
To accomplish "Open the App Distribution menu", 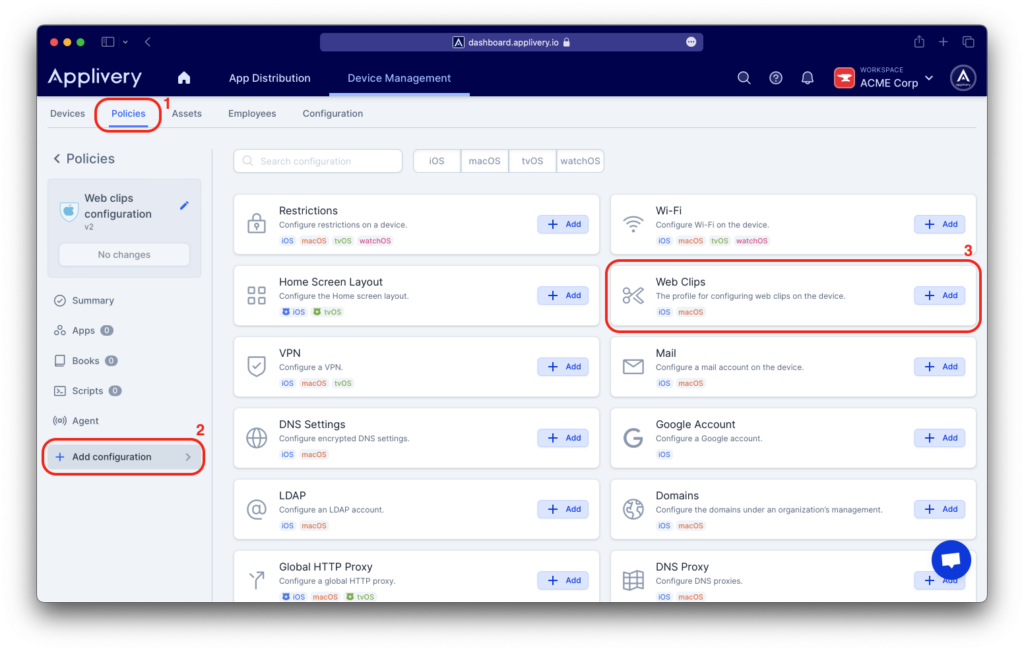I will click(269, 78).
